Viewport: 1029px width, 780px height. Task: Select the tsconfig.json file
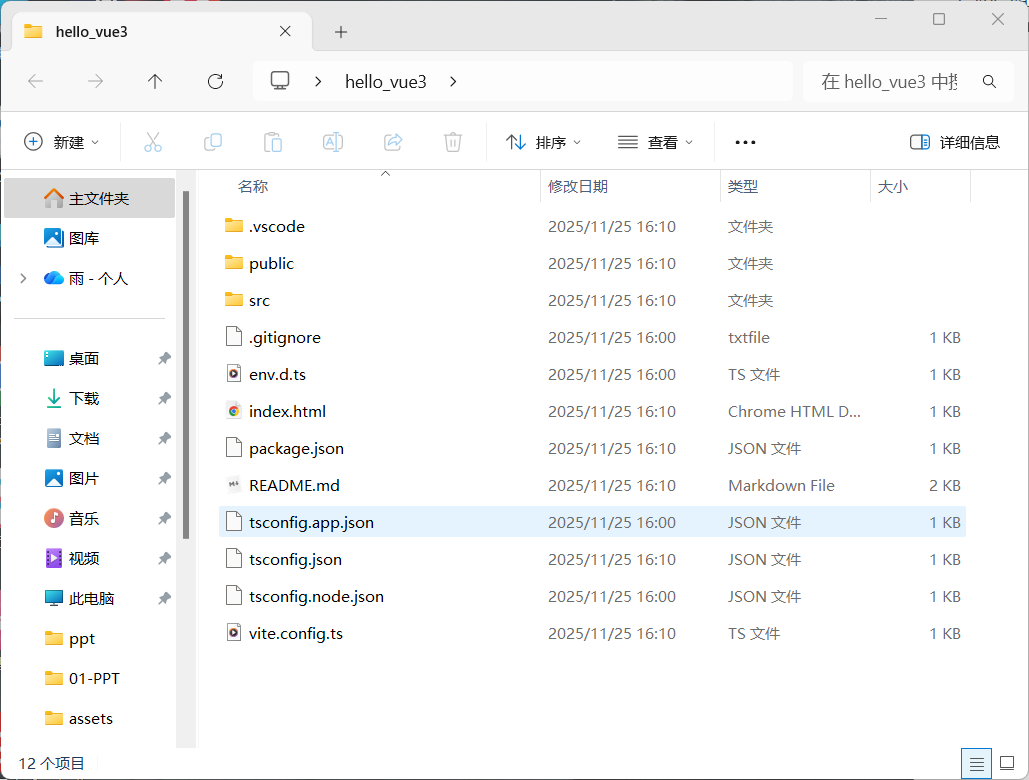pyautogui.click(x=592, y=559)
